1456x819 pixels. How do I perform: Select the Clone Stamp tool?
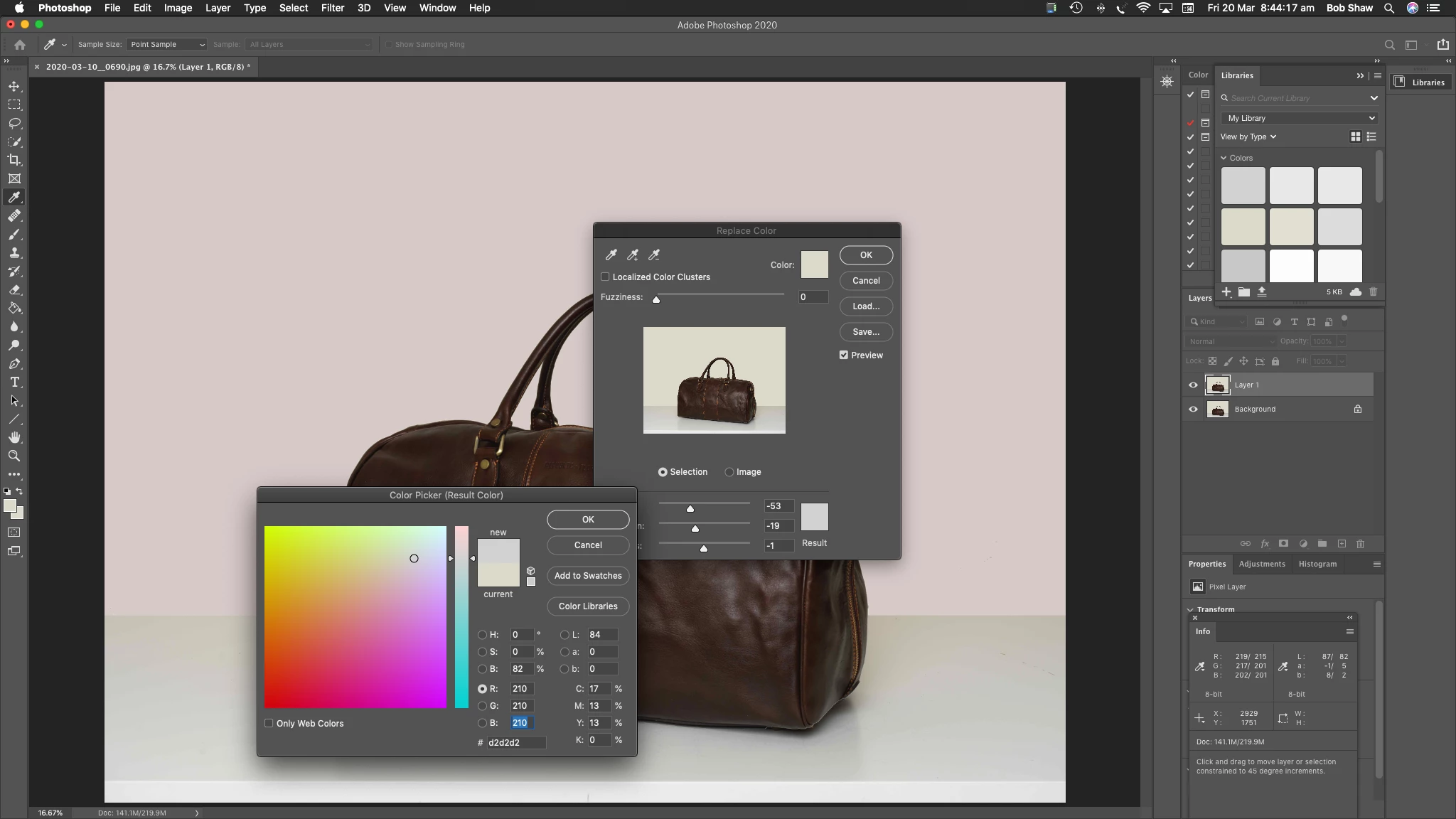coord(14,252)
